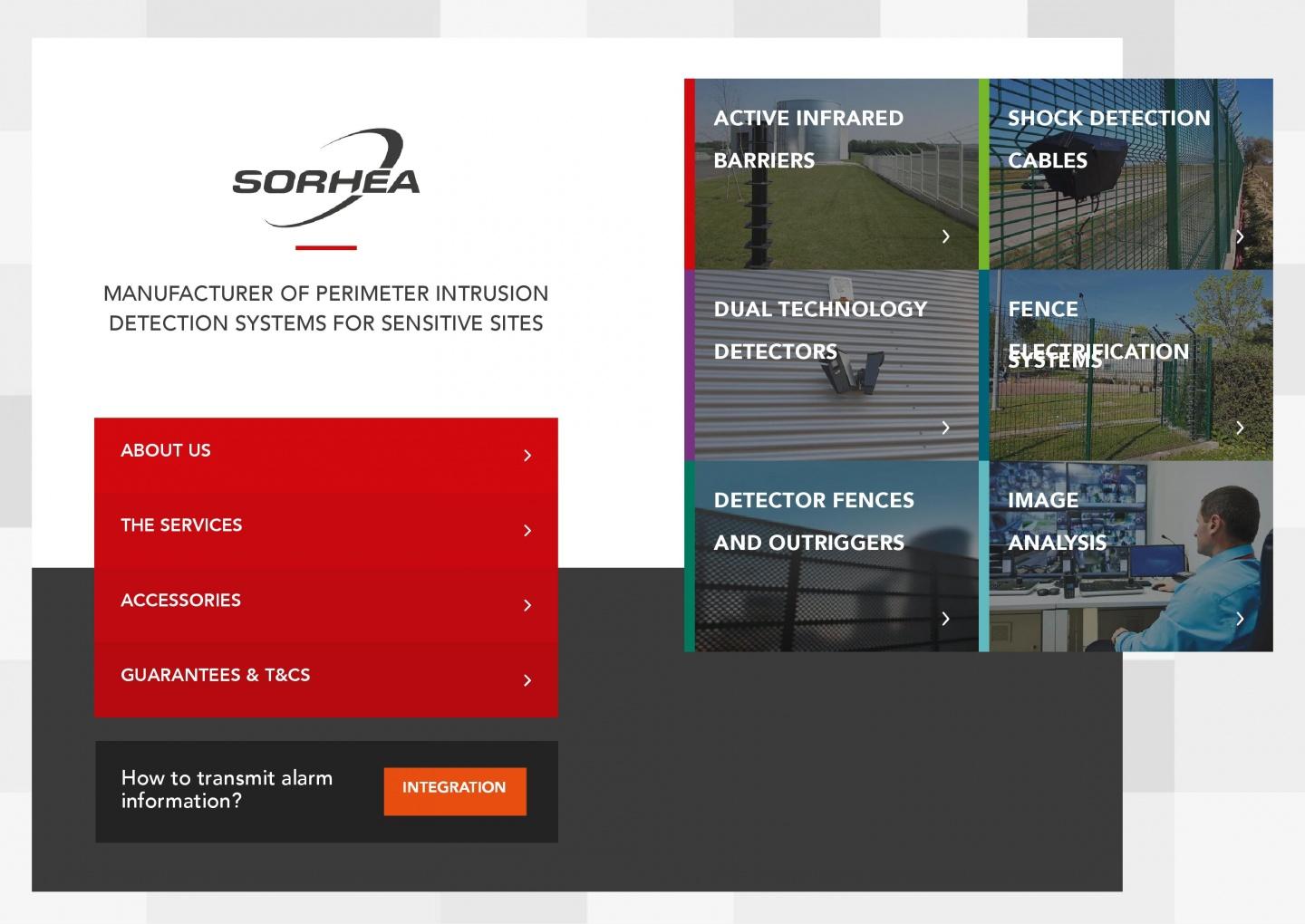Expand The Services chevron arrow
The image size is (1305, 924).
pyautogui.click(x=528, y=530)
